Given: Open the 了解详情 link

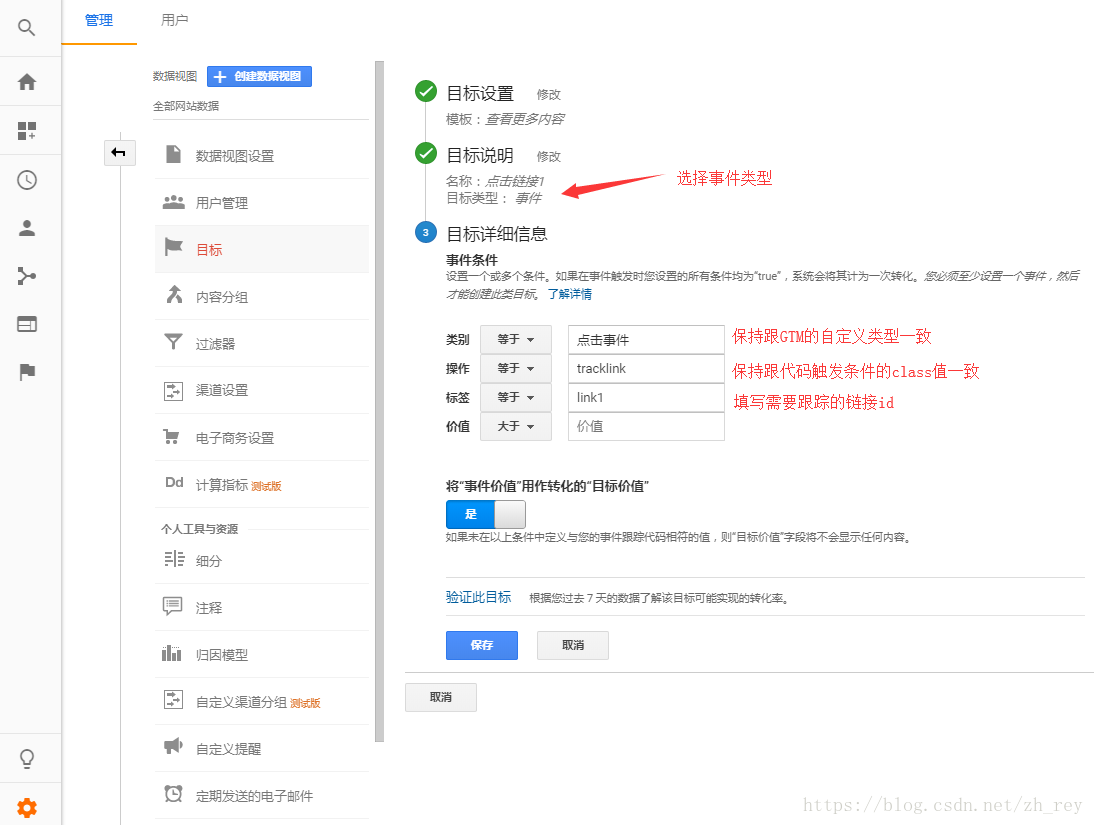Looking at the screenshot, I should (570, 294).
